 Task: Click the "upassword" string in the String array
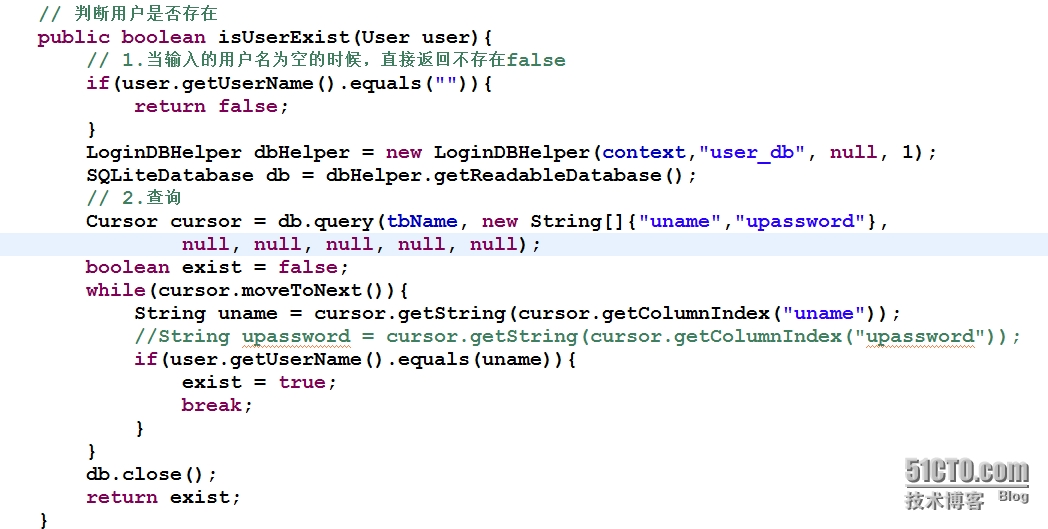(x=800, y=221)
